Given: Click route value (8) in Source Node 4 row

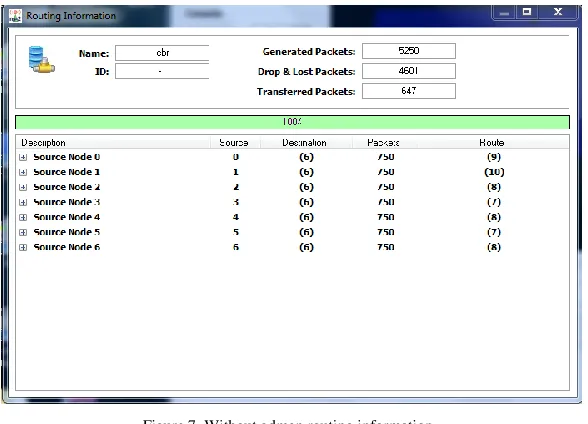Looking at the screenshot, I should [494, 217].
